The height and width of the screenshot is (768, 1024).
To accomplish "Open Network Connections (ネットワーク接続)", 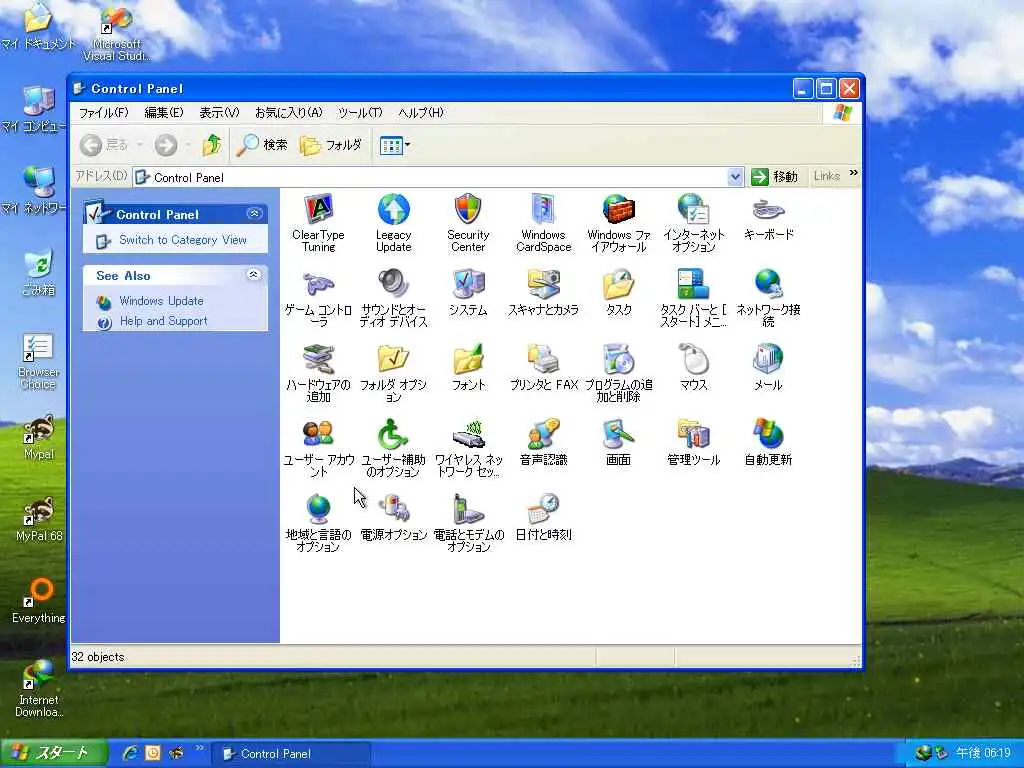I will point(769,298).
